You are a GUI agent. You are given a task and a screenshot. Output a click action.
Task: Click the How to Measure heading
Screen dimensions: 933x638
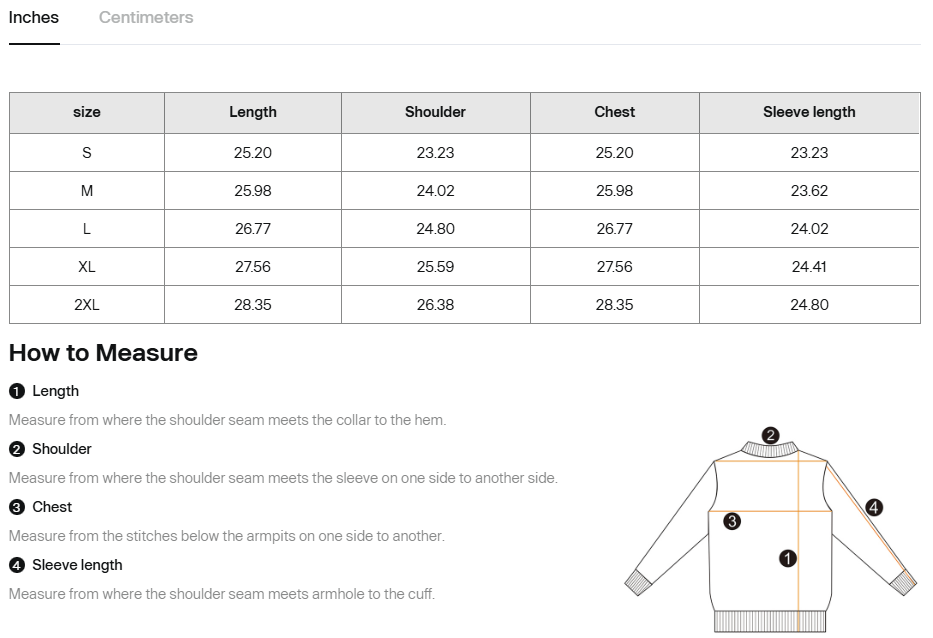pos(103,353)
